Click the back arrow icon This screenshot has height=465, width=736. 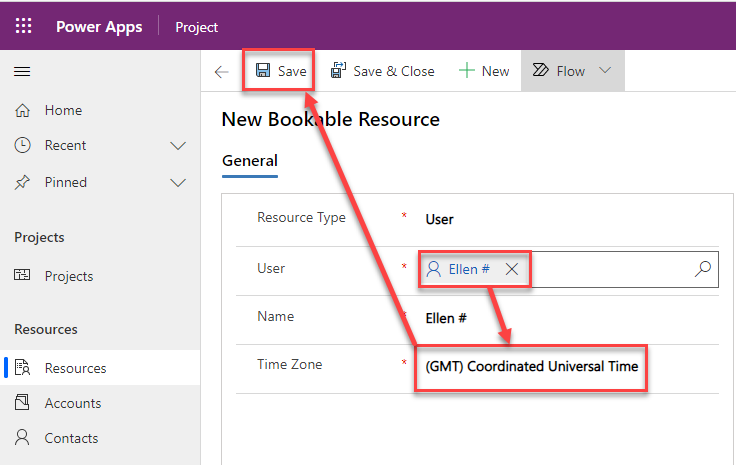222,71
